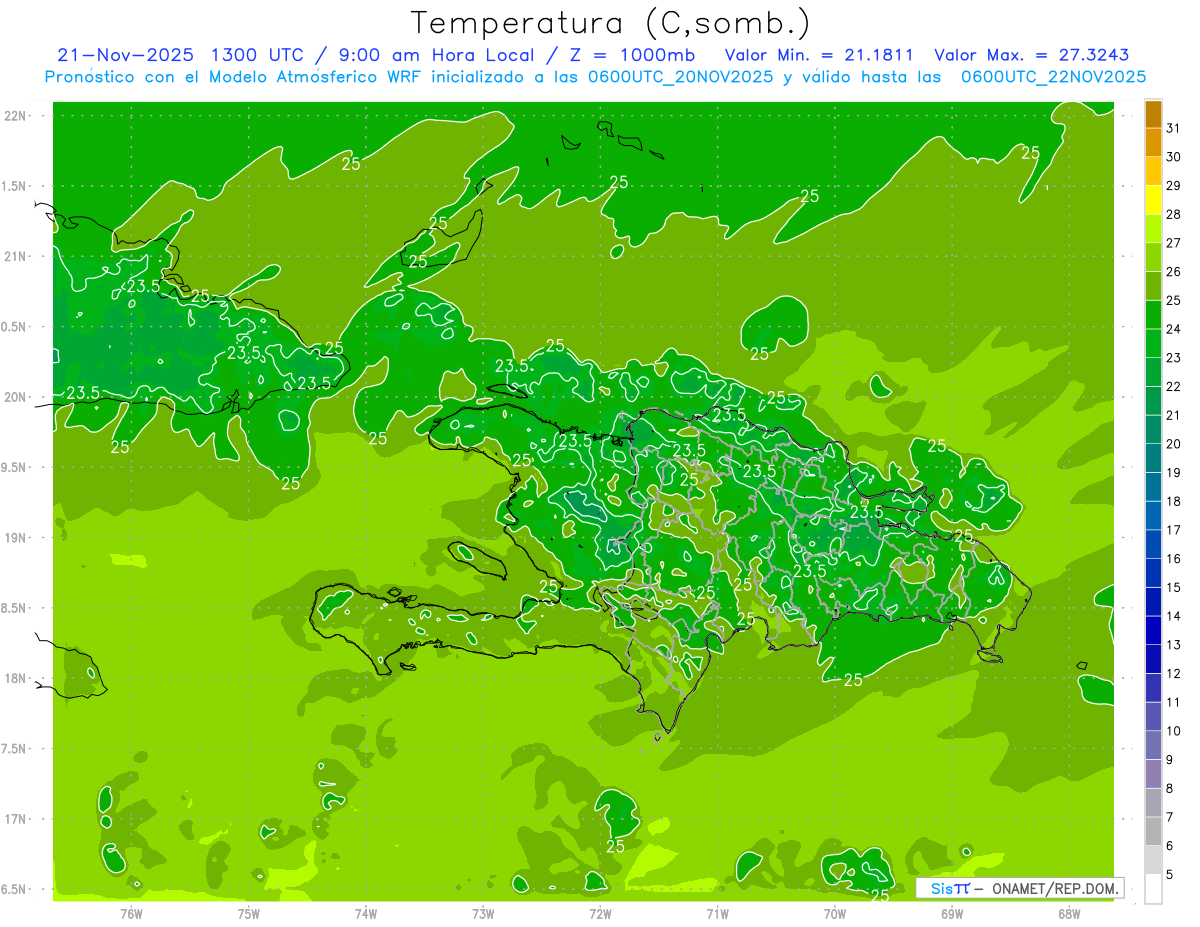The image size is (1200, 927).
Task: Click the "71W" longitude axis label
Action: tap(717, 914)
